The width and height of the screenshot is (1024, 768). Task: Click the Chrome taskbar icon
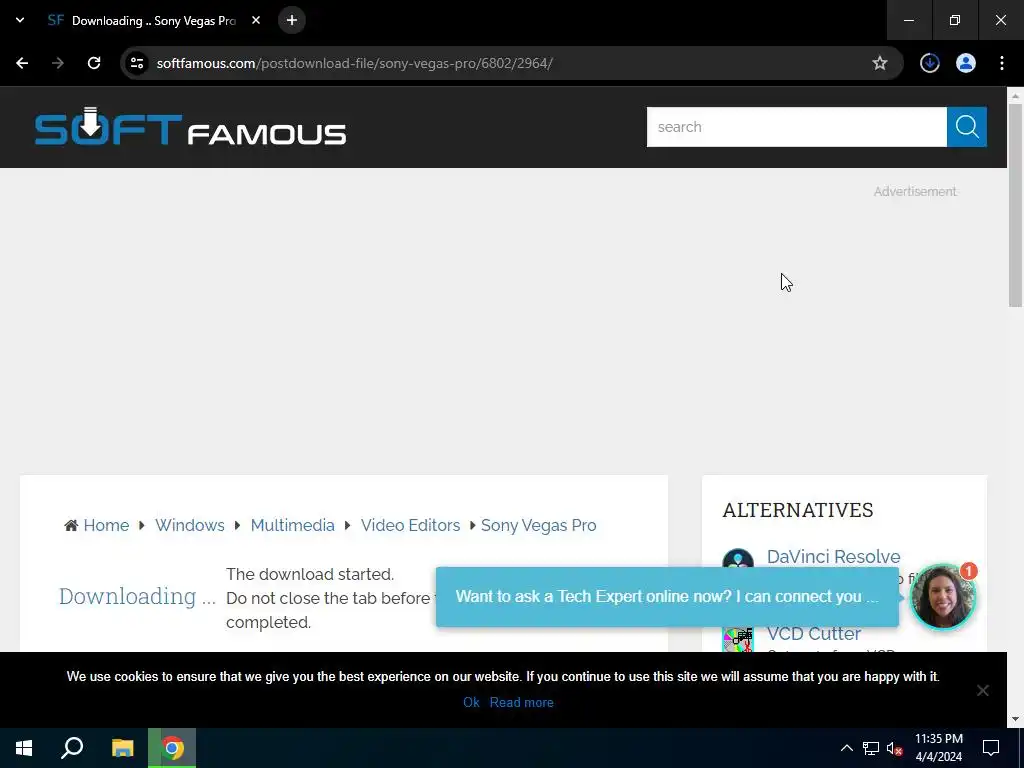point(172,748)
